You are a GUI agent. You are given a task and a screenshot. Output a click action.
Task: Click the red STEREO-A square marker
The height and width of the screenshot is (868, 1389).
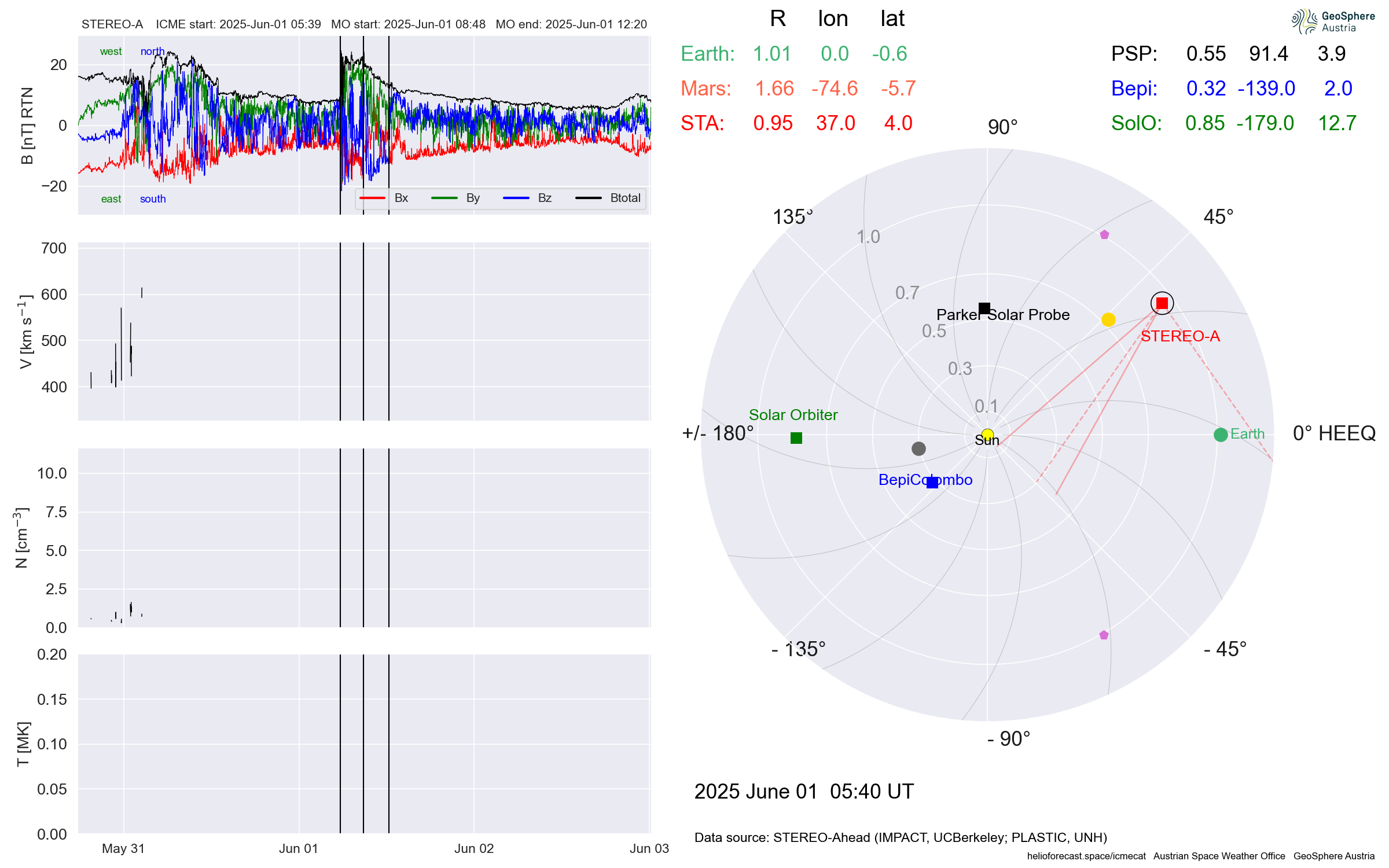1162,303
